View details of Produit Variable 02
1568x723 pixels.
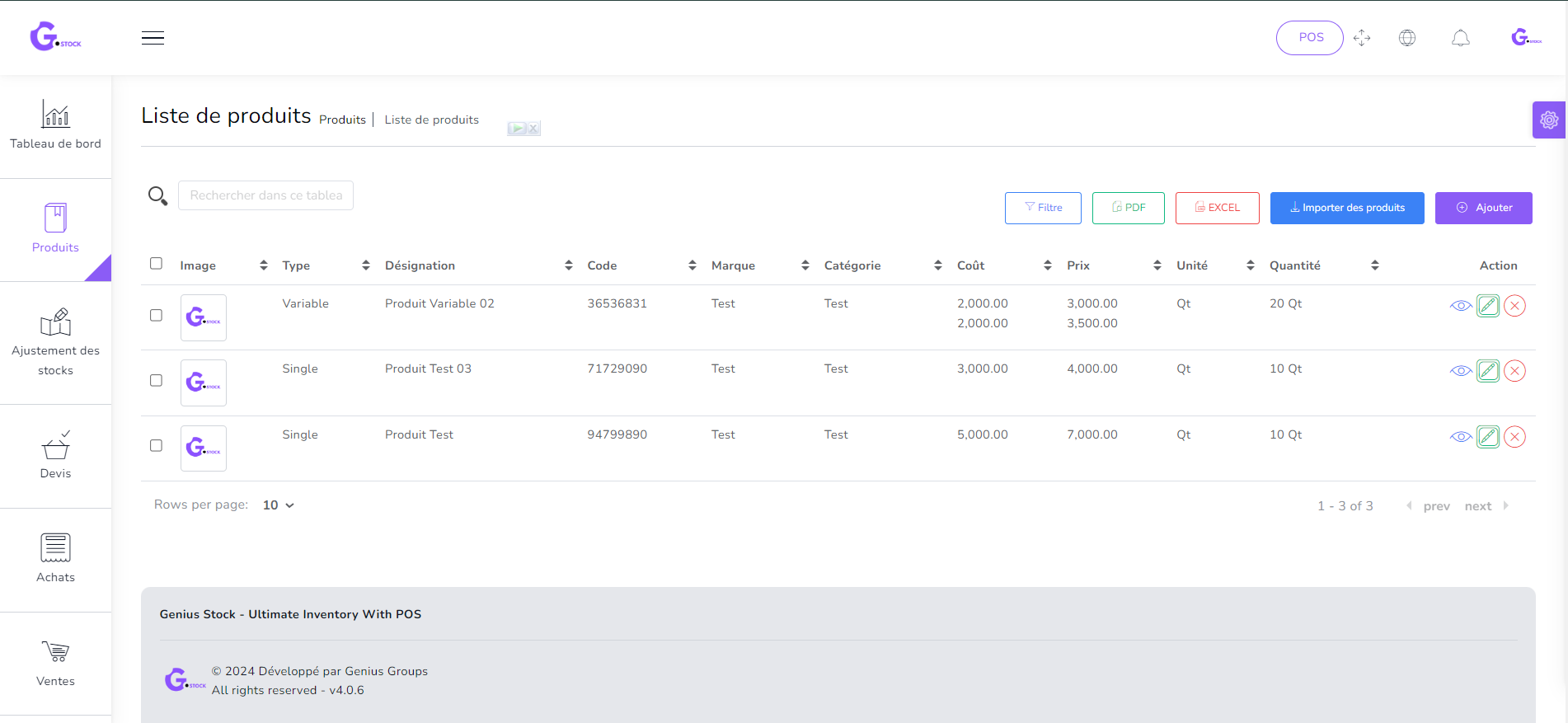1460,306
